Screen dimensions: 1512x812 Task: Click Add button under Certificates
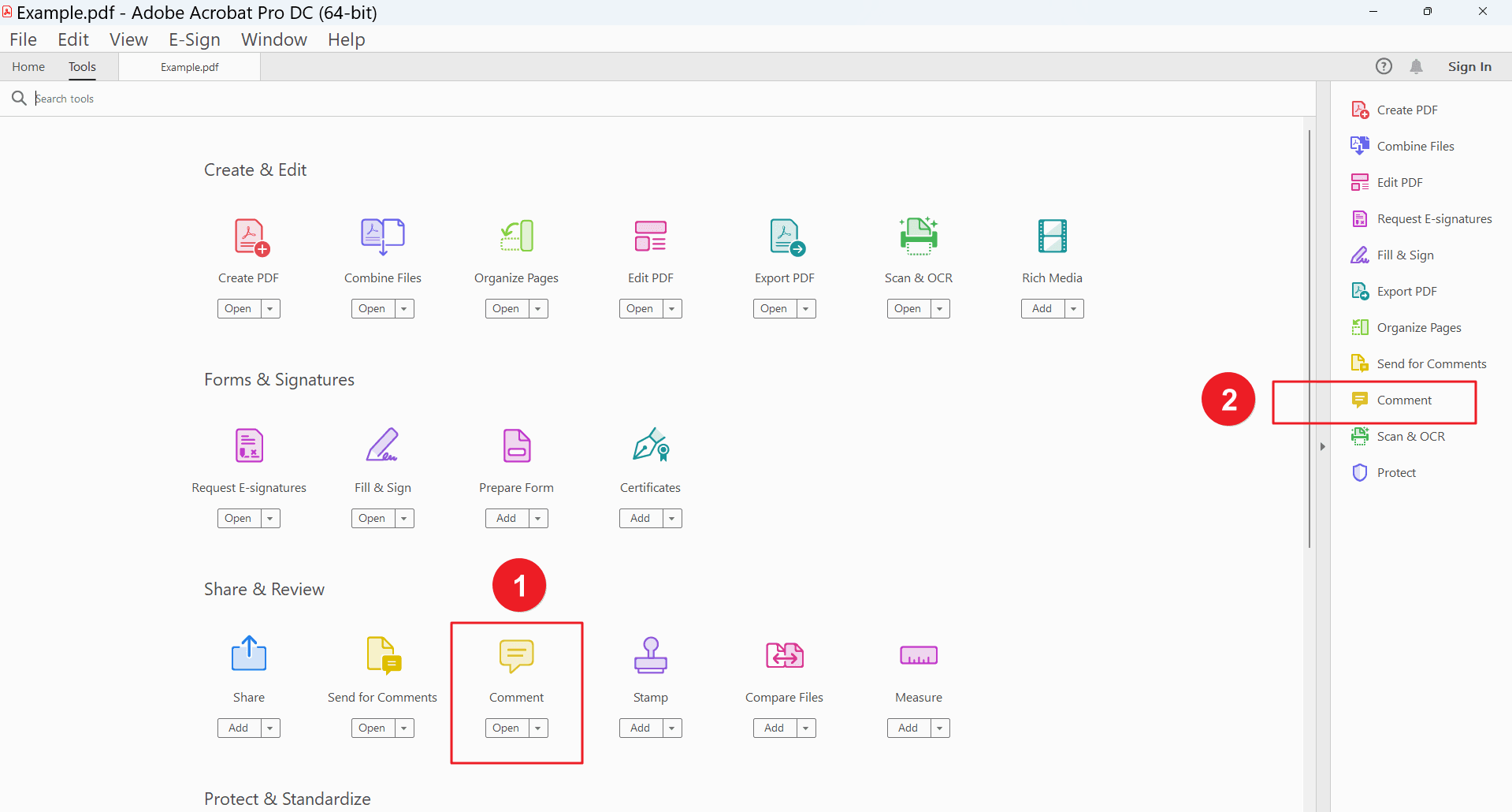coord(641,518)
